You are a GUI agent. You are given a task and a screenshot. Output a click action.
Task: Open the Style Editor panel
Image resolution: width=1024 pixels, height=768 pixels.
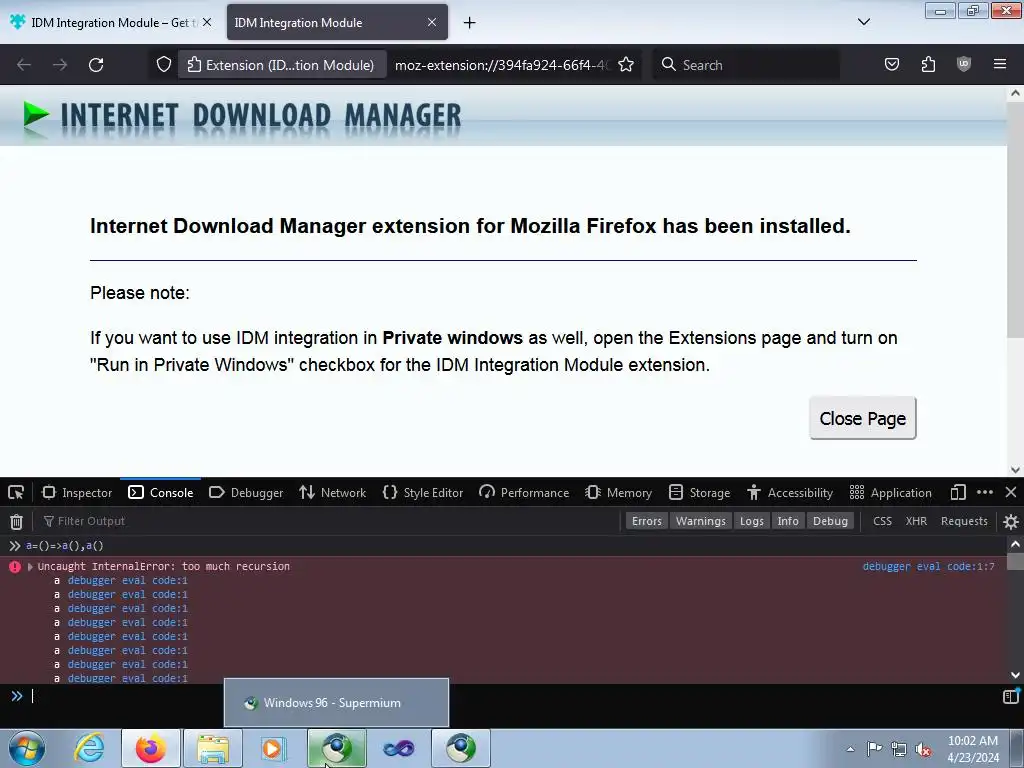point(423,492)
